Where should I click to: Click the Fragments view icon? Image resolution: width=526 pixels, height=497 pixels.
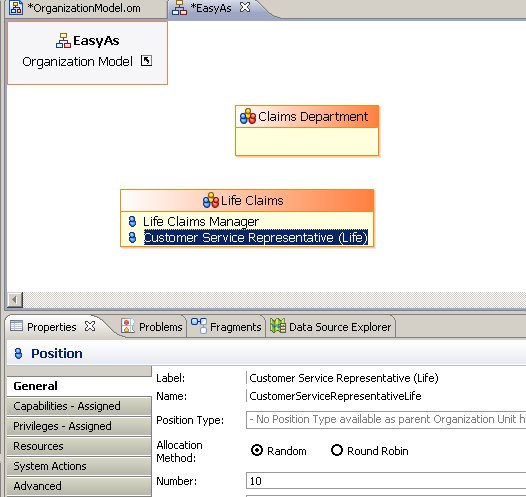tap(199, 326)
